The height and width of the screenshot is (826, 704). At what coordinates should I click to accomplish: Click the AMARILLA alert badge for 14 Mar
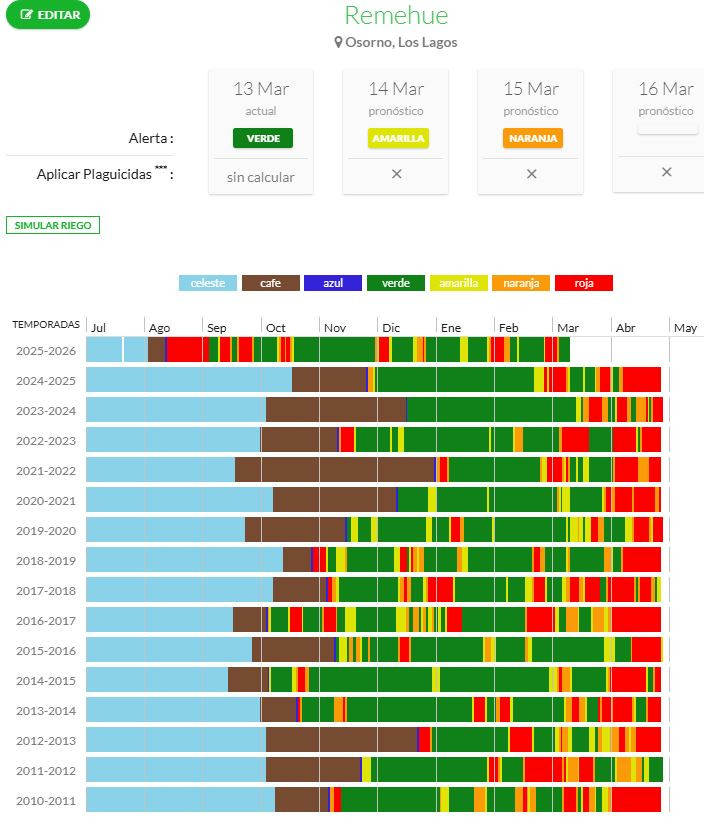397,138
